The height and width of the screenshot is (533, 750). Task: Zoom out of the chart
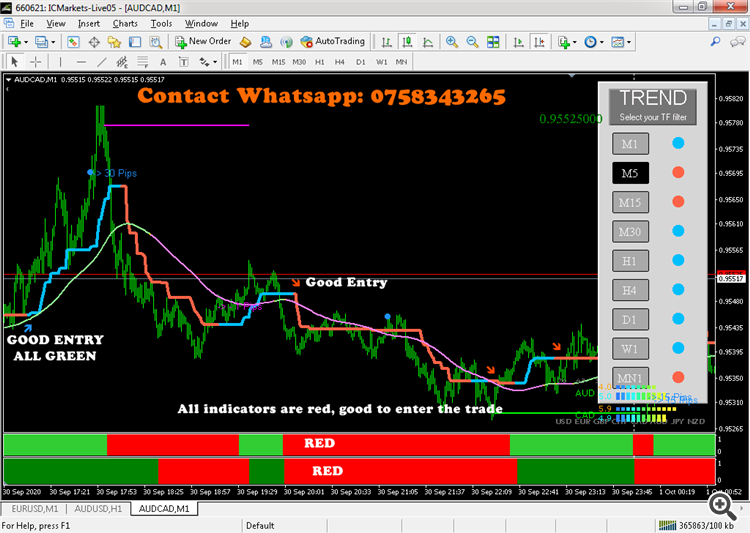coord(472,42)
